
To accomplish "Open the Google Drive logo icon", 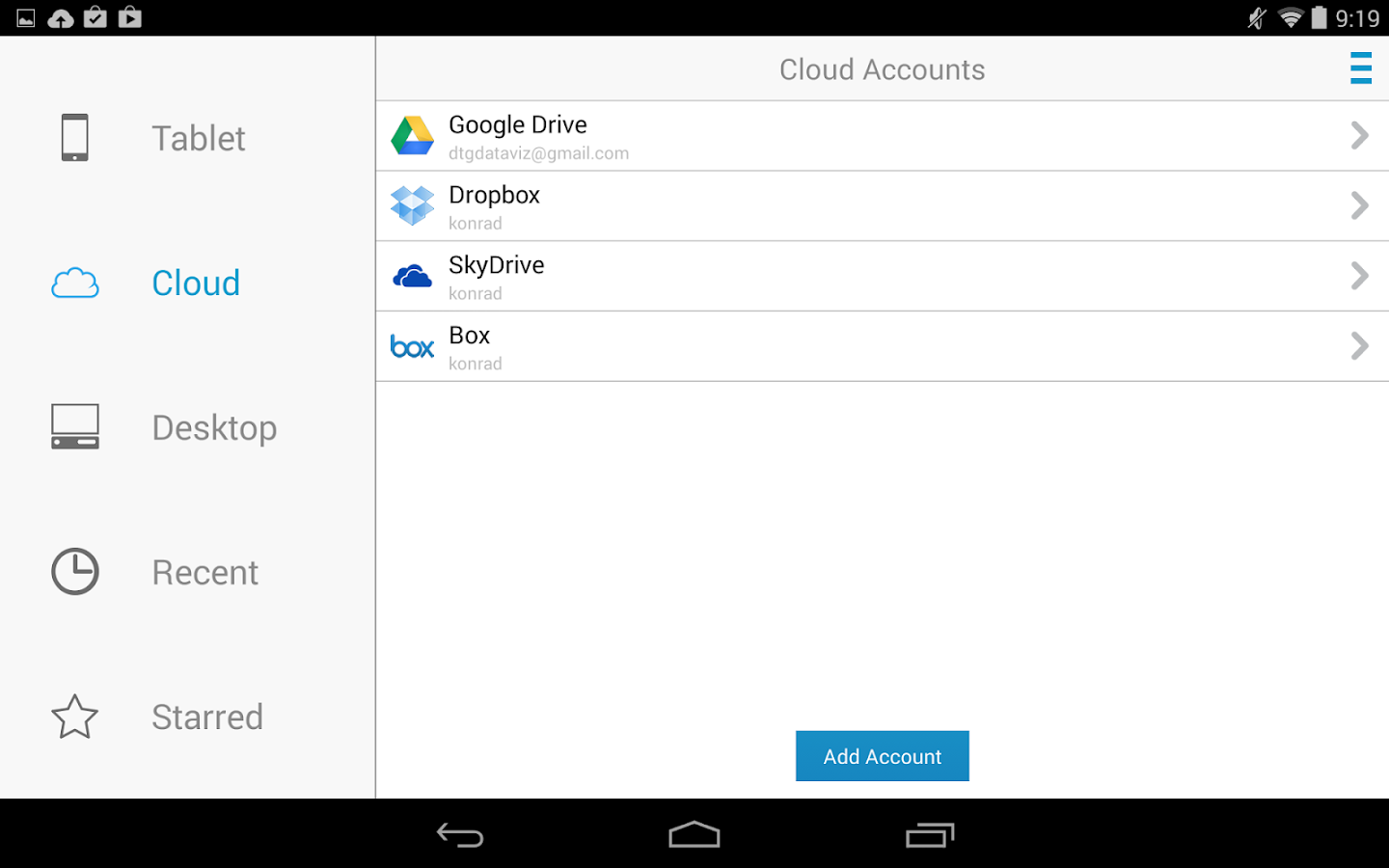I will click(412, 136).
